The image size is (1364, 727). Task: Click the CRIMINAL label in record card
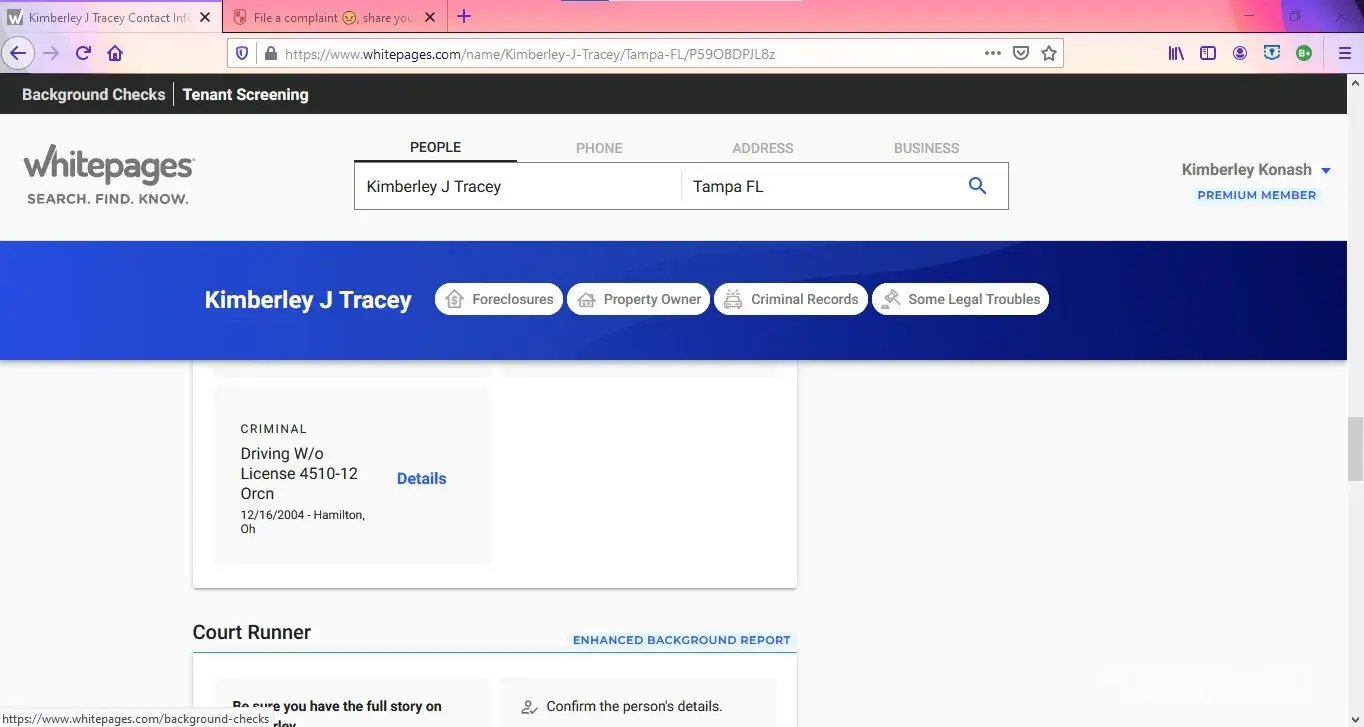(274, 429)
